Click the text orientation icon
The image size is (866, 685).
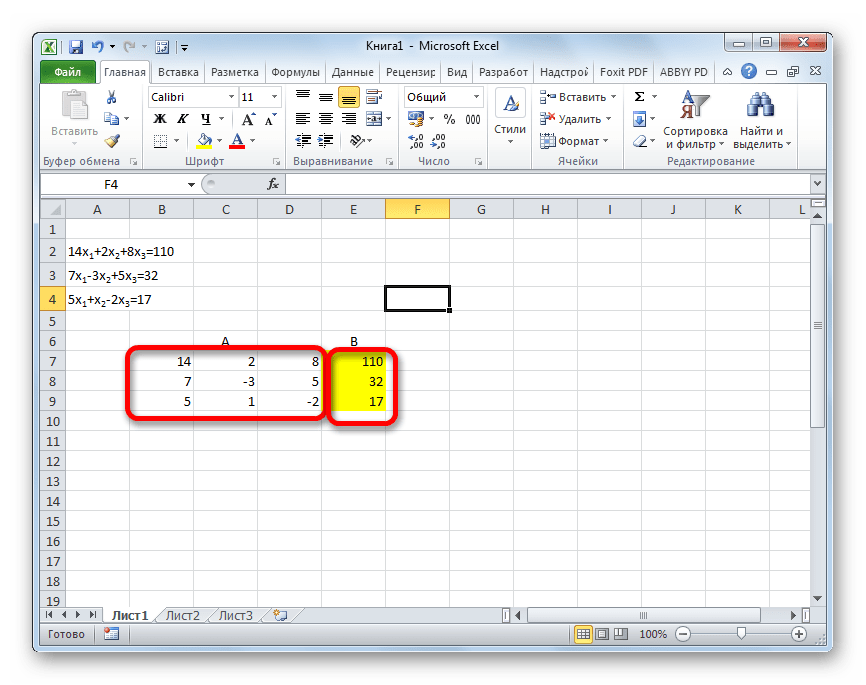coord(357,141)
